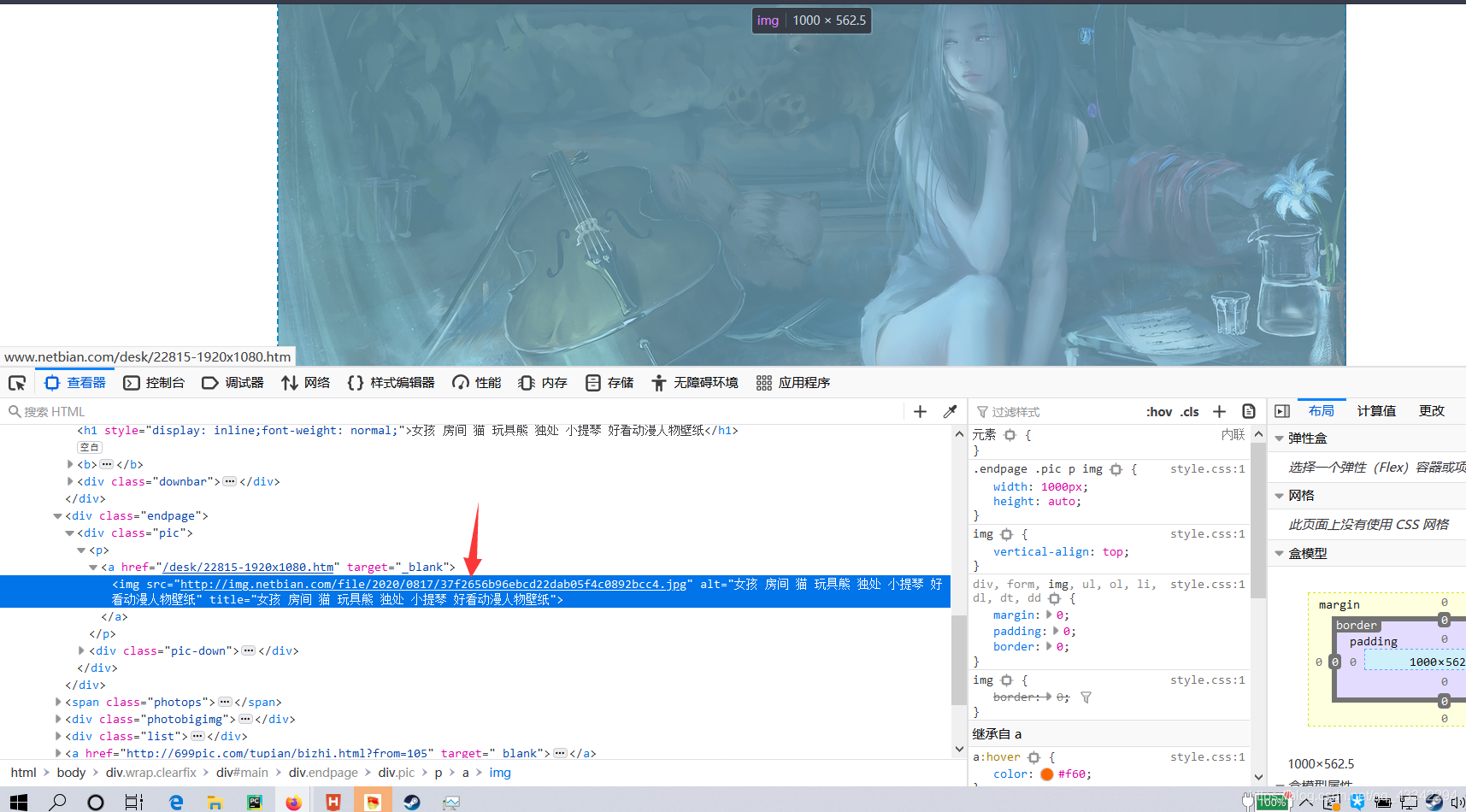Screen dimensions: 1466x812
Task: Open Steam from the taskbar
Action: point(412,802)
